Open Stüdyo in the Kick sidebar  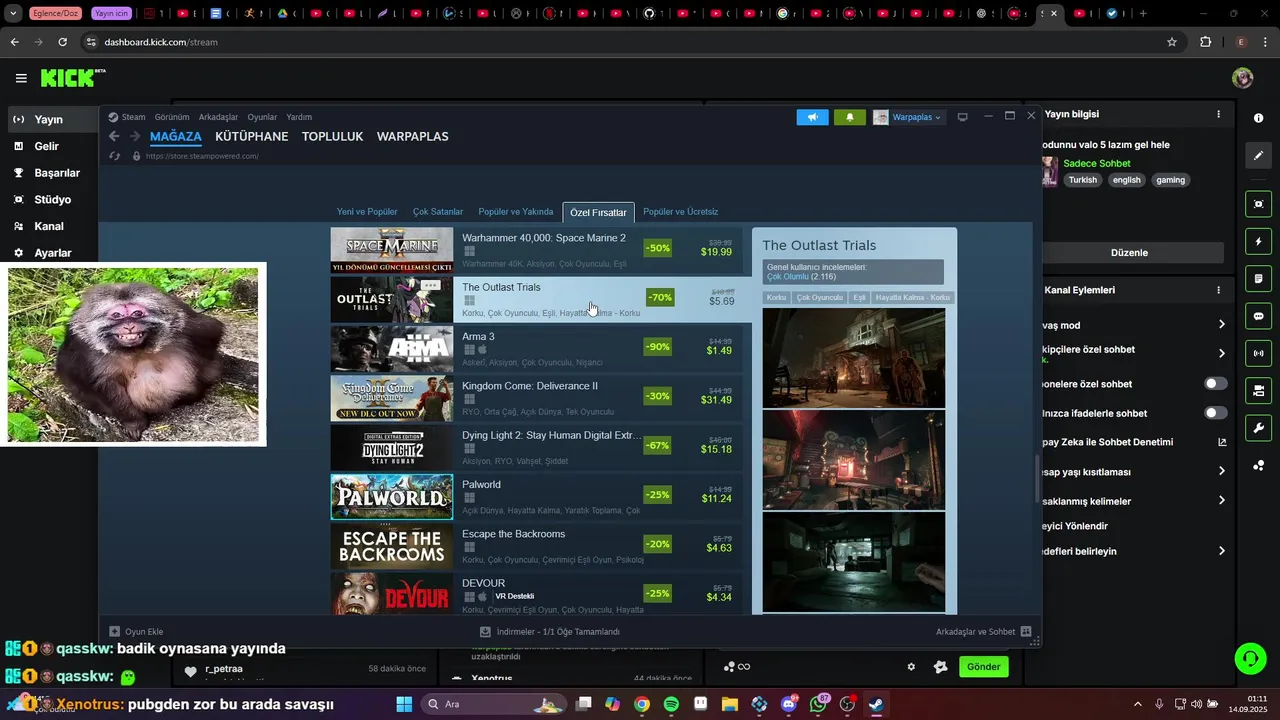(x=52, y=200)
